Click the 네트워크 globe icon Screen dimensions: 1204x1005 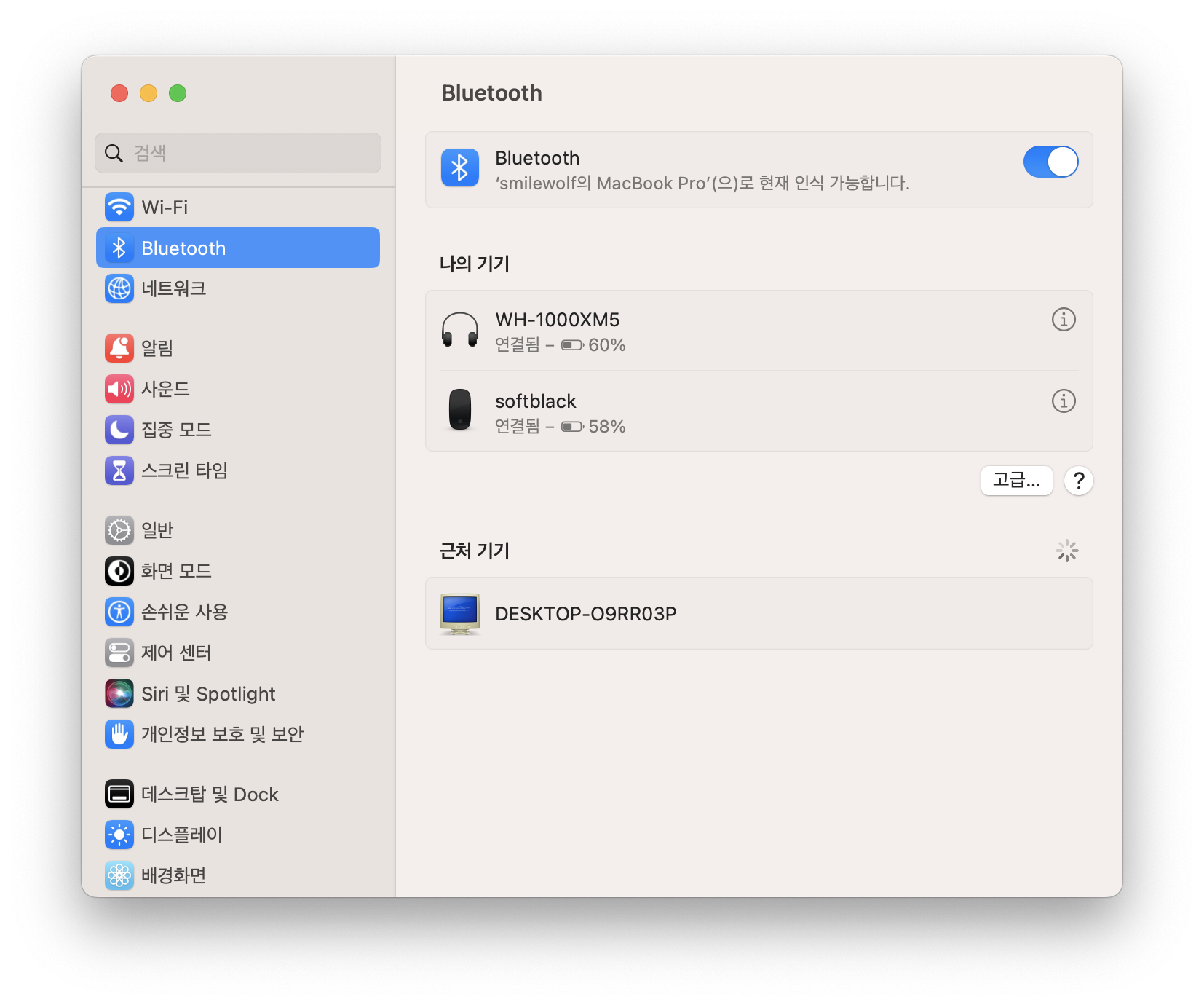click(119, 288)
